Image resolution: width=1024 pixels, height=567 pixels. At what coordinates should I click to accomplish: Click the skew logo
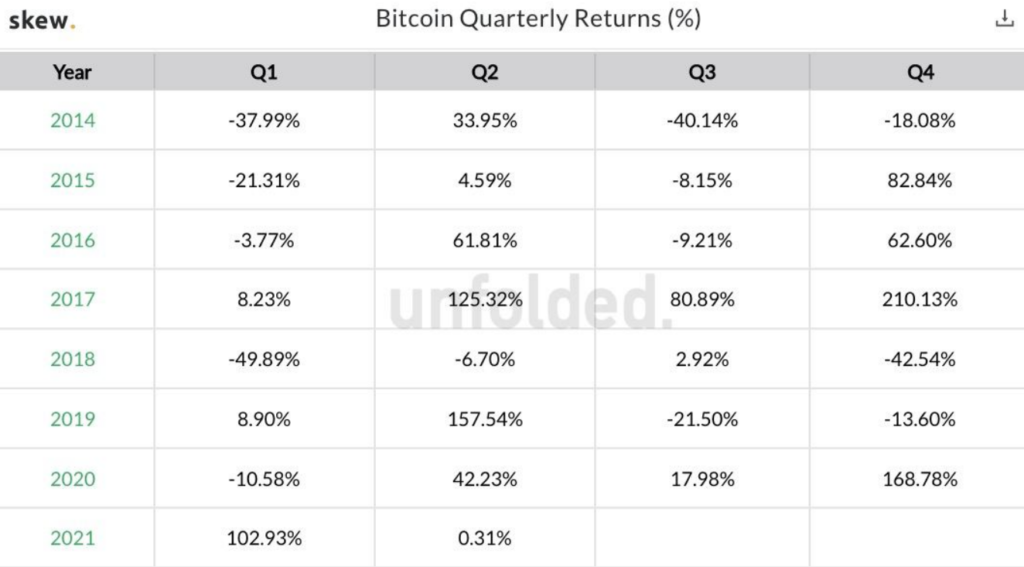click(x=42, y=19)
